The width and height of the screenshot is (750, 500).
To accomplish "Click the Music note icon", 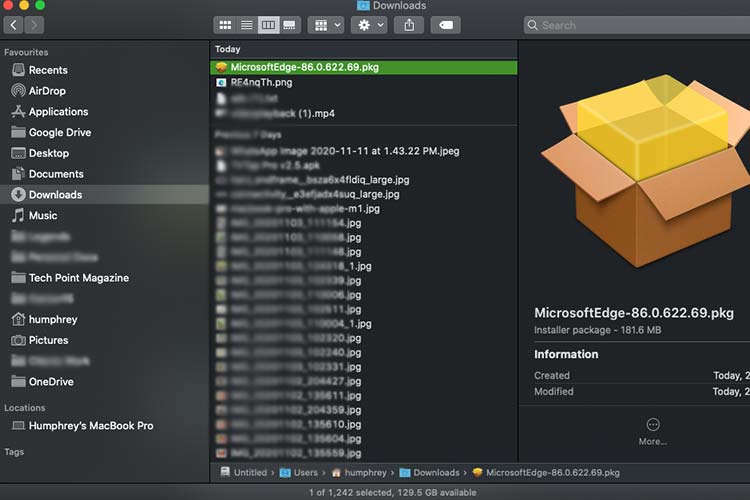I will click(18, 215).
